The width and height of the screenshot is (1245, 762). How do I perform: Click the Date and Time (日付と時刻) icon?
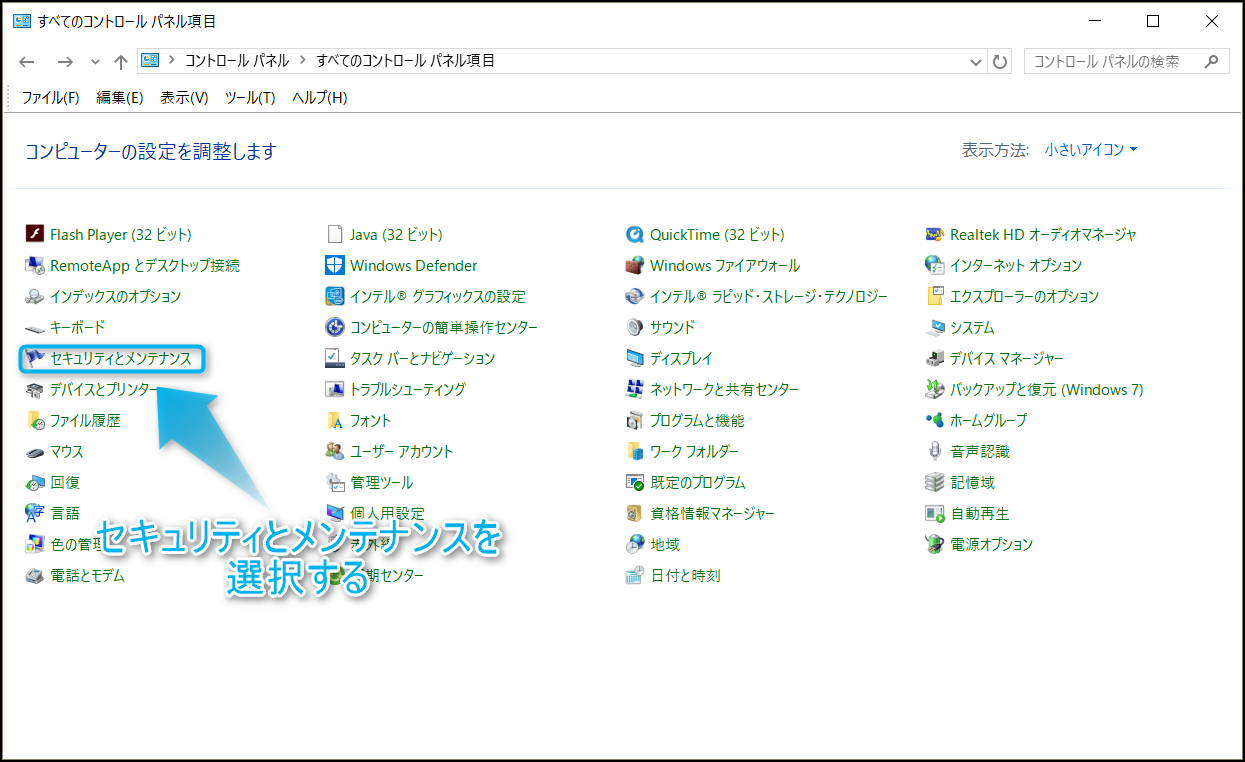(x=635, y=576)
